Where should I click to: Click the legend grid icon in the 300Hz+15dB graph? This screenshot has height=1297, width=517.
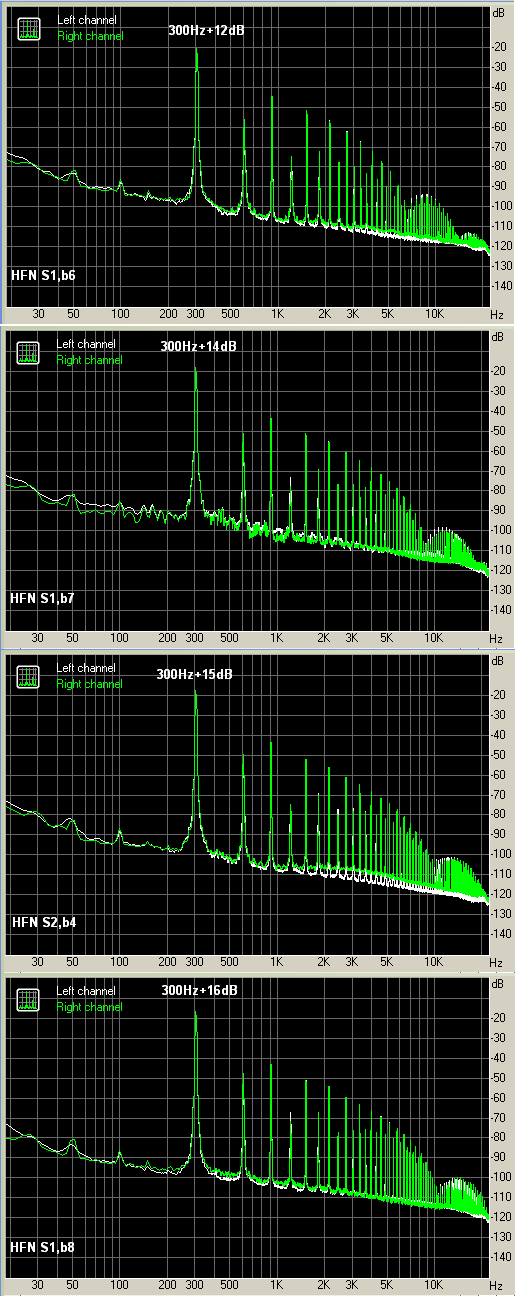[x=29, y=678]
